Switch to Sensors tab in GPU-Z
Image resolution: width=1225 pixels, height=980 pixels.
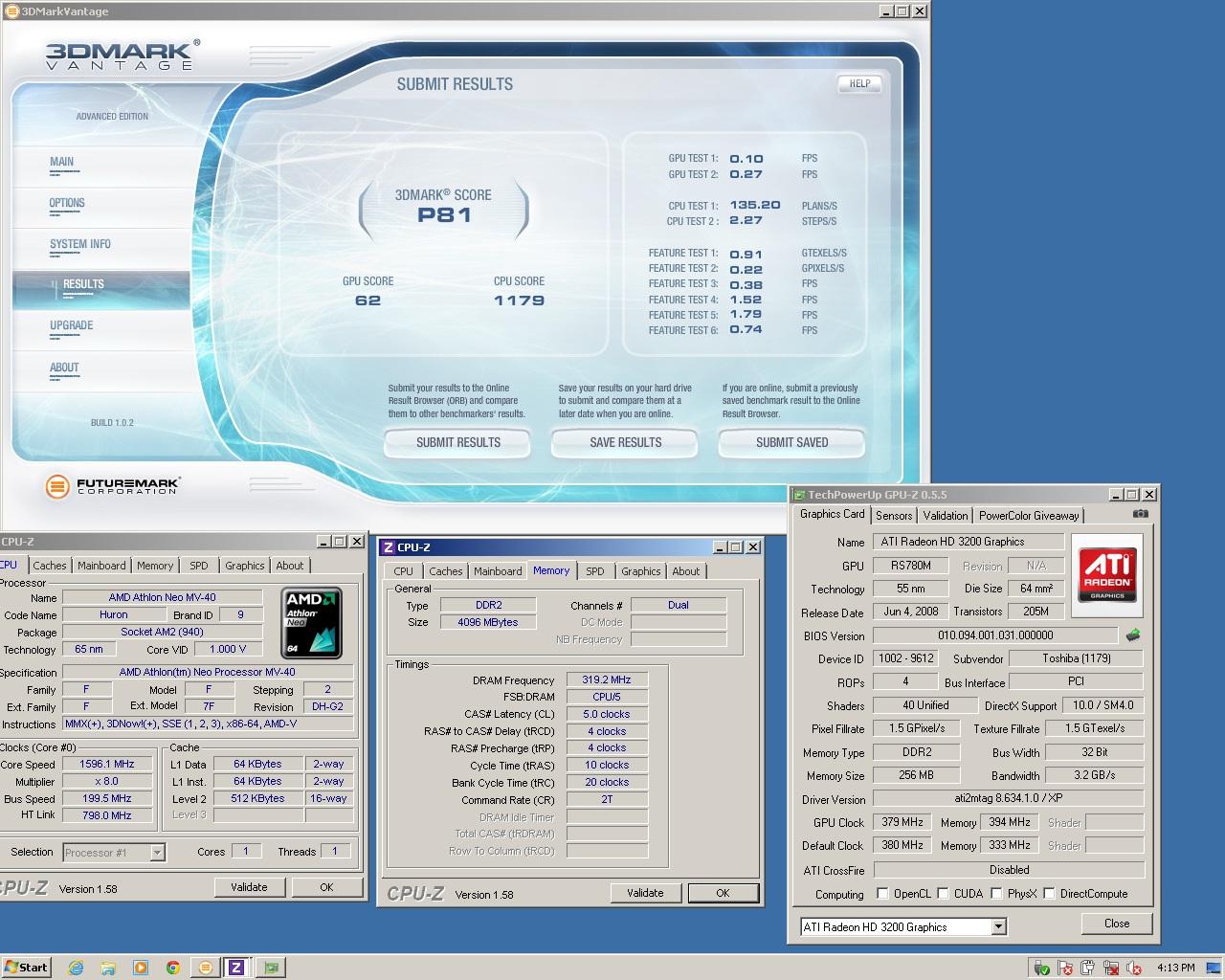[894, 515]
